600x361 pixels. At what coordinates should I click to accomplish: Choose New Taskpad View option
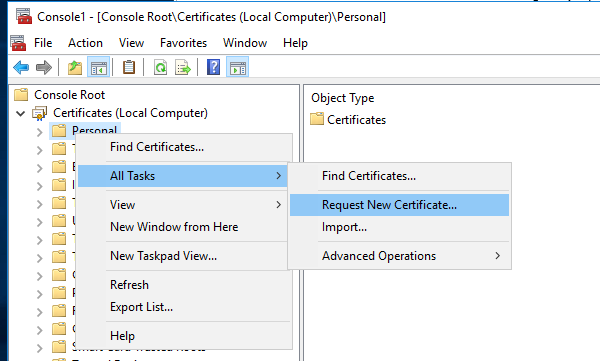[x=184, y=256]
